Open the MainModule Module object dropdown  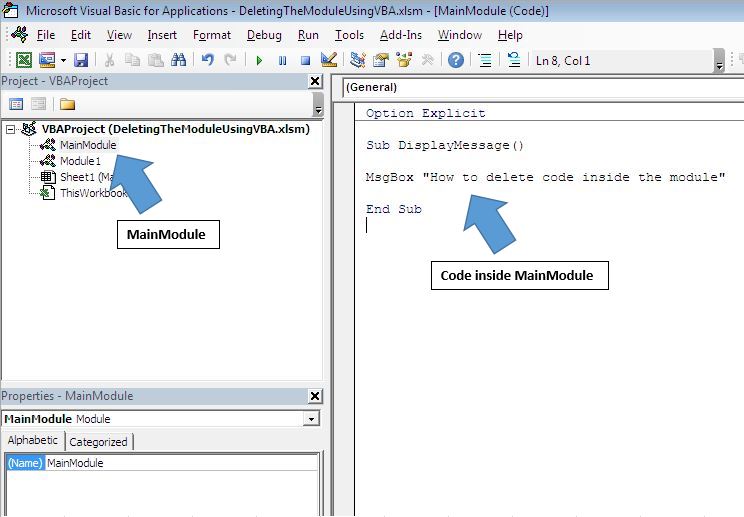311,419
